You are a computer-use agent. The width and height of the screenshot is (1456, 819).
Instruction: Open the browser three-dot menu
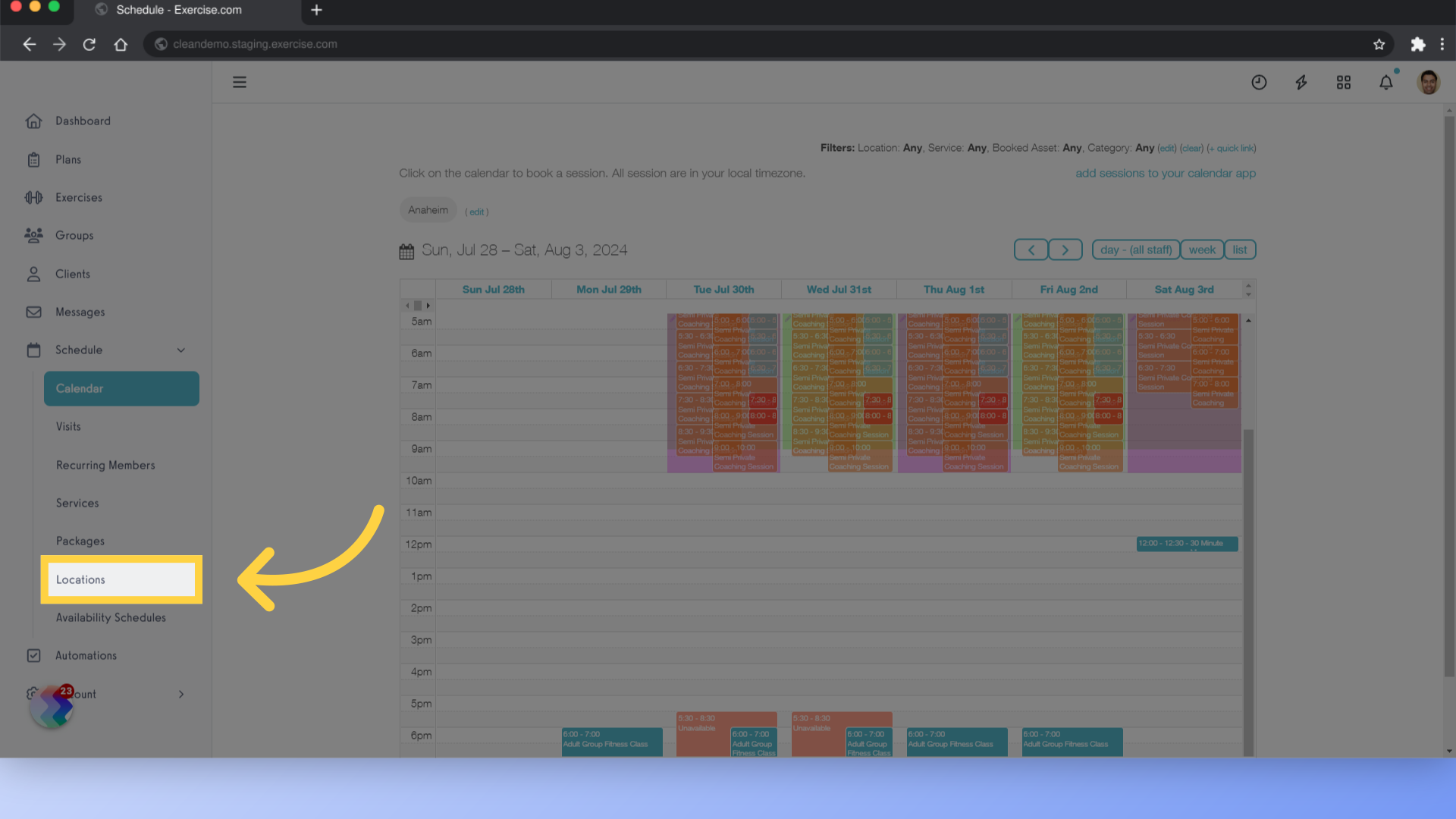tap(1442, 44)
